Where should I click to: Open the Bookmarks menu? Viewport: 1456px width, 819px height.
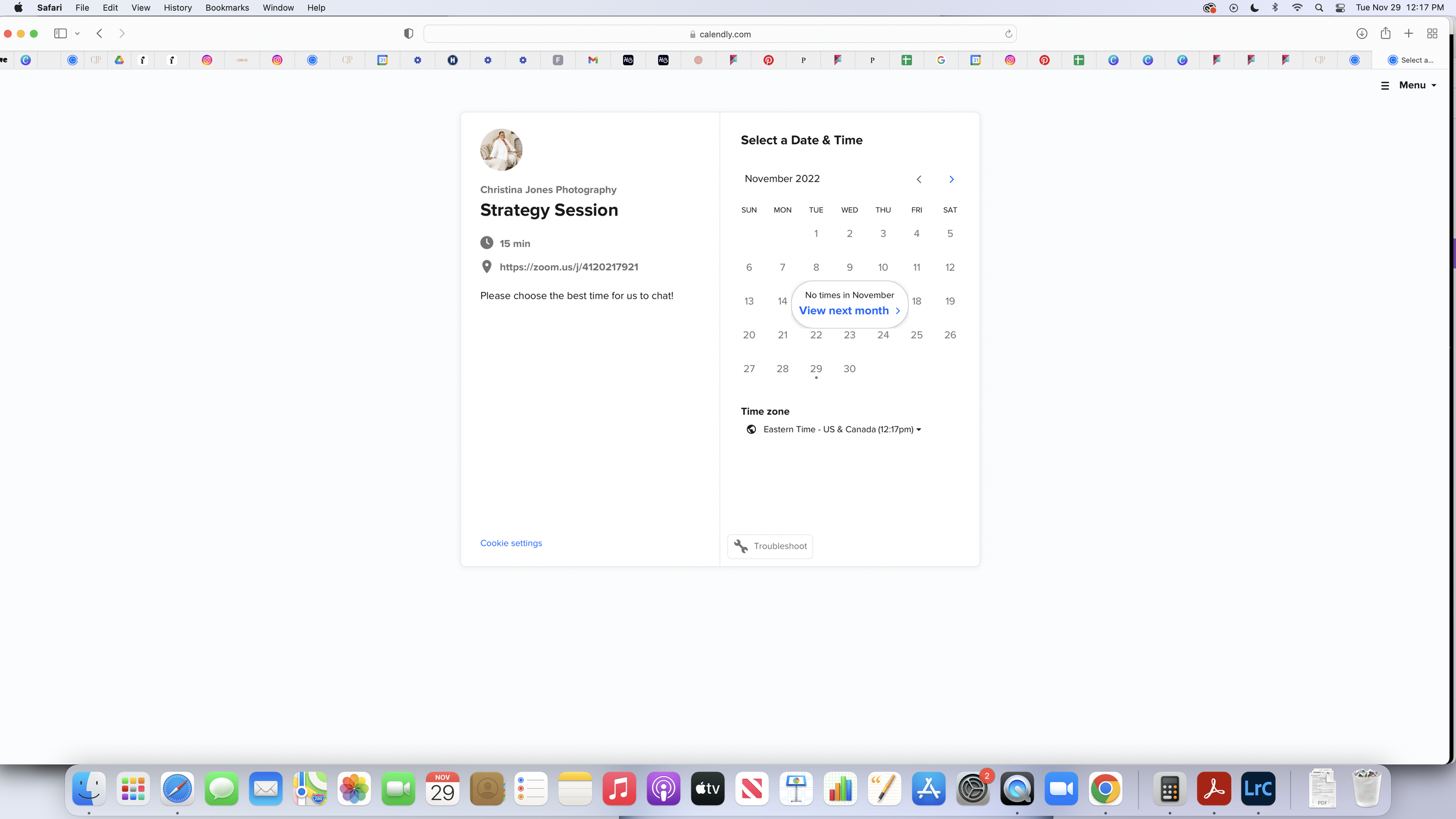227,8
